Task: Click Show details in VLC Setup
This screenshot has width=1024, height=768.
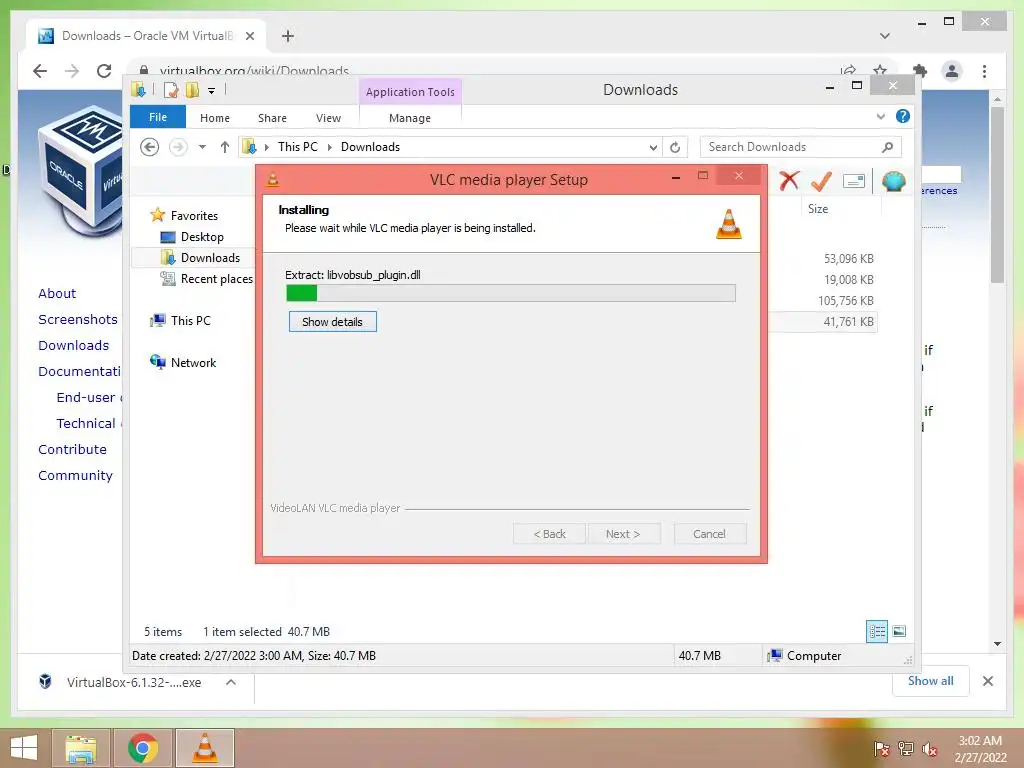Action: 332,322
